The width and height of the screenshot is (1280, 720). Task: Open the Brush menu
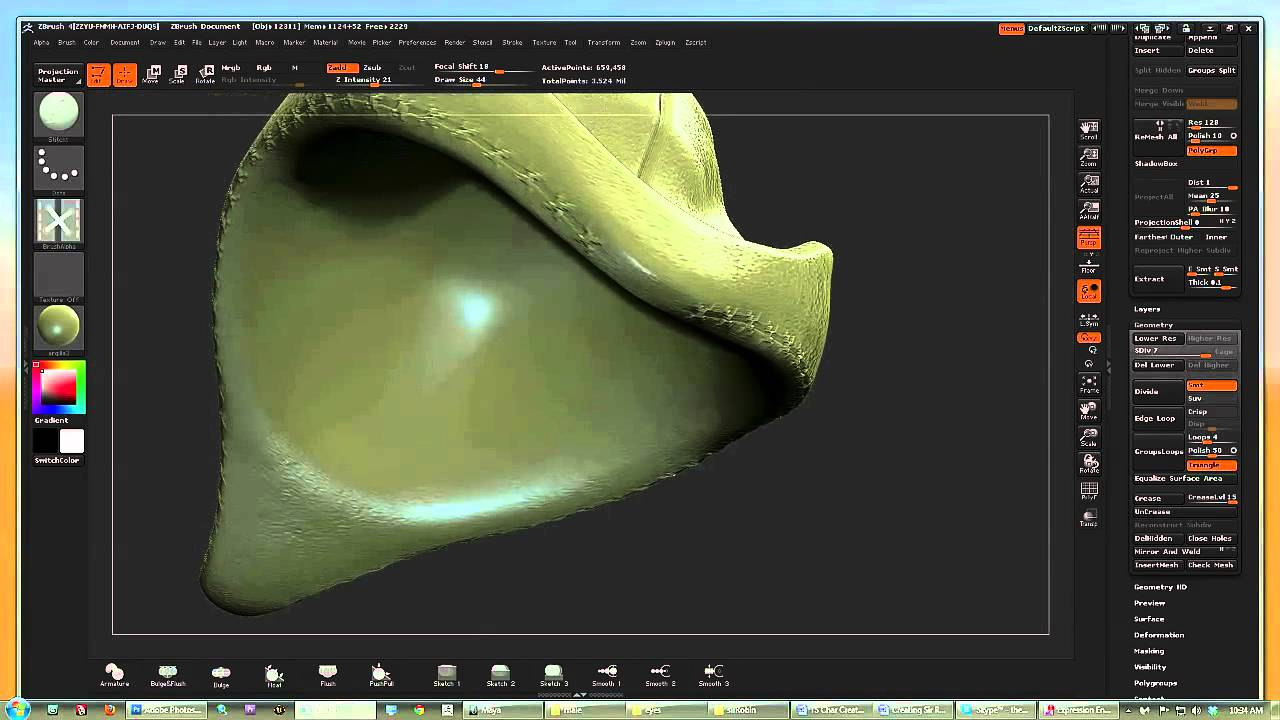[x=67, y=43]
